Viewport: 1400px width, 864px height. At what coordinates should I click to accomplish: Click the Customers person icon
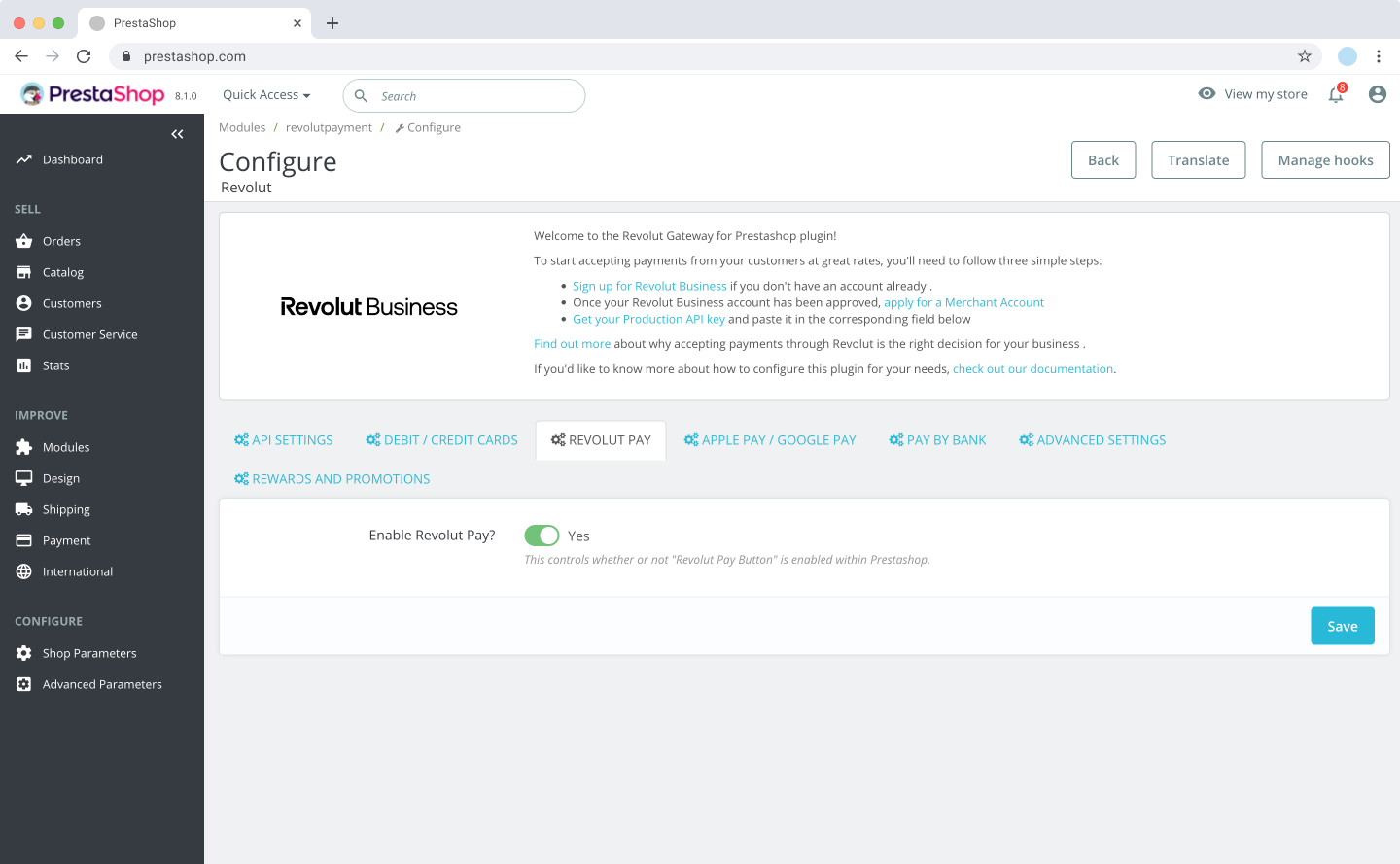(x=24, y=303)
